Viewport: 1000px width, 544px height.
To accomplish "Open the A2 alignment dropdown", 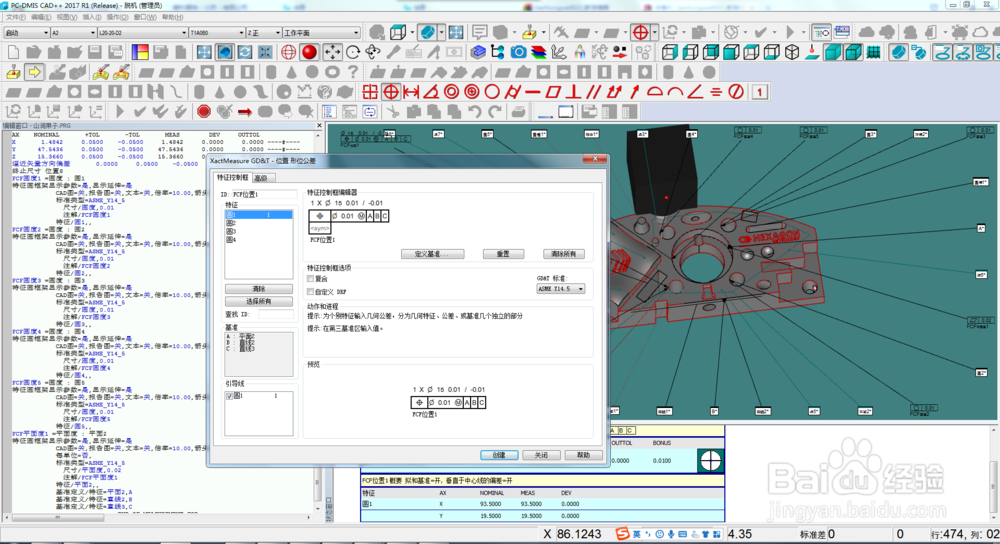I will point(73,33).
